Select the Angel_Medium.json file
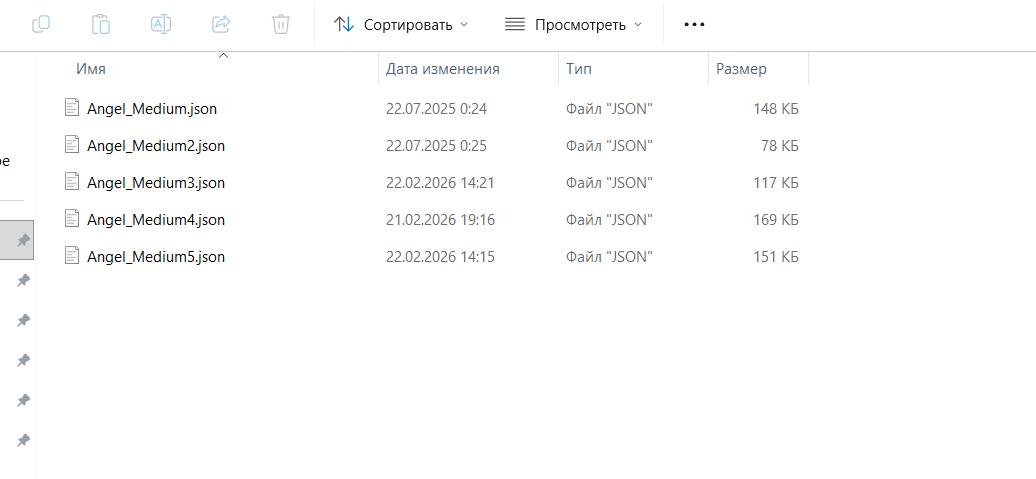Screen dimensions: 1036x479 [x=152, y=108]
